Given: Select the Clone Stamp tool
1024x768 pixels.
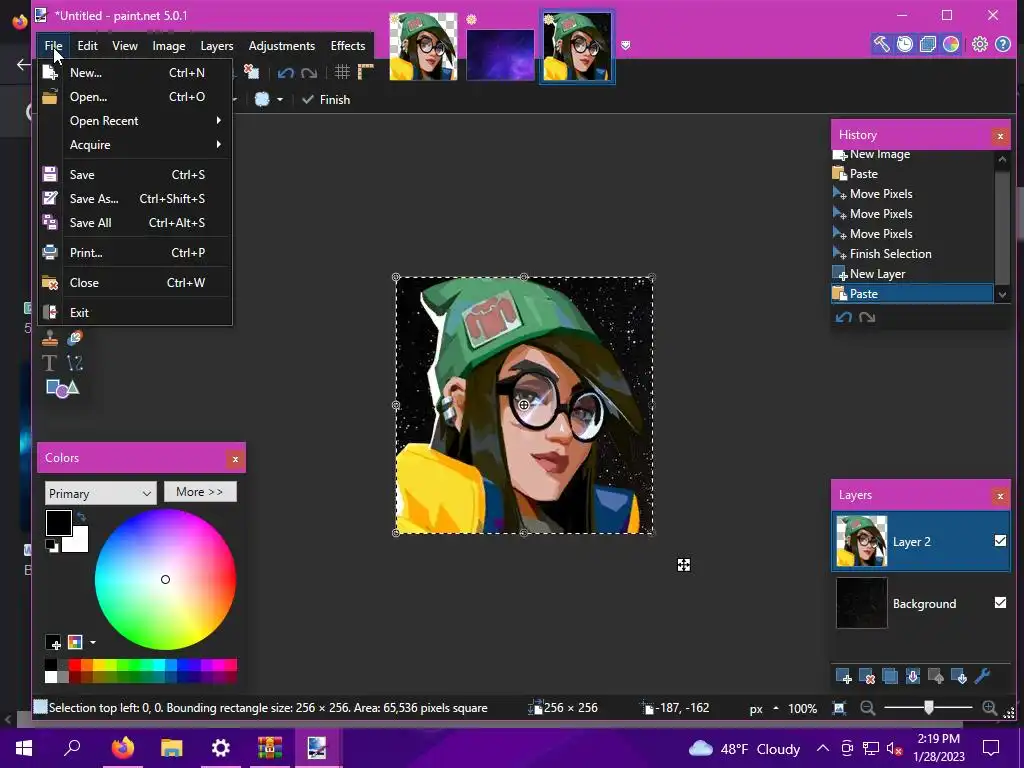Looking at the screenshot, I should (x=50, y=338).
